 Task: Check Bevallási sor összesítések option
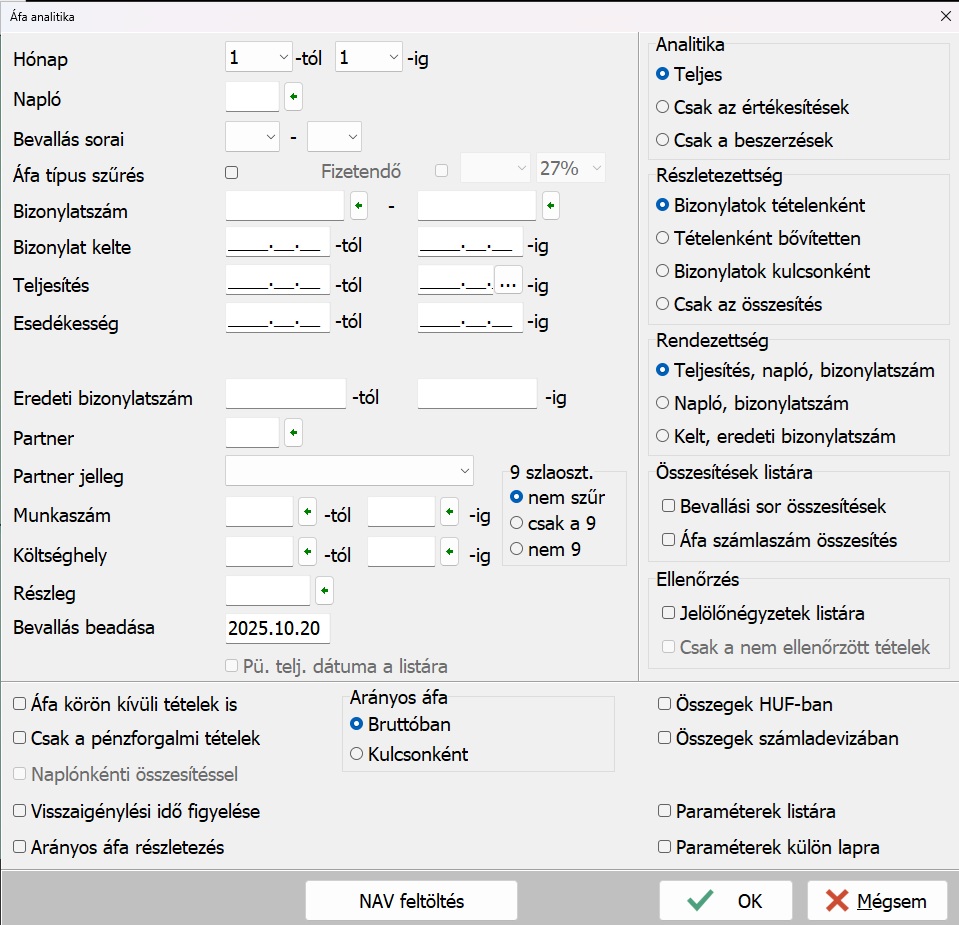pos(668,507)
